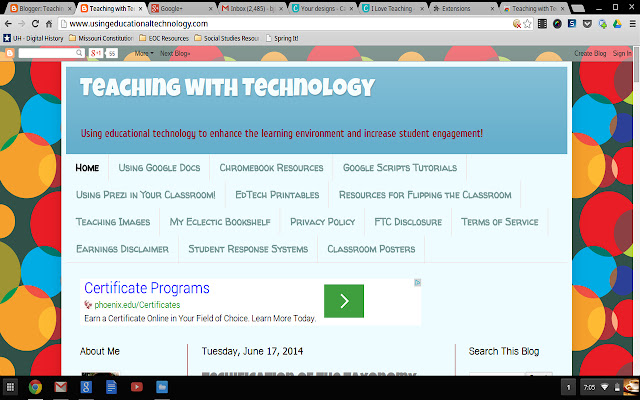Open the browser home page icon
Screen dimensions: 640x400
tap(49, 24)
